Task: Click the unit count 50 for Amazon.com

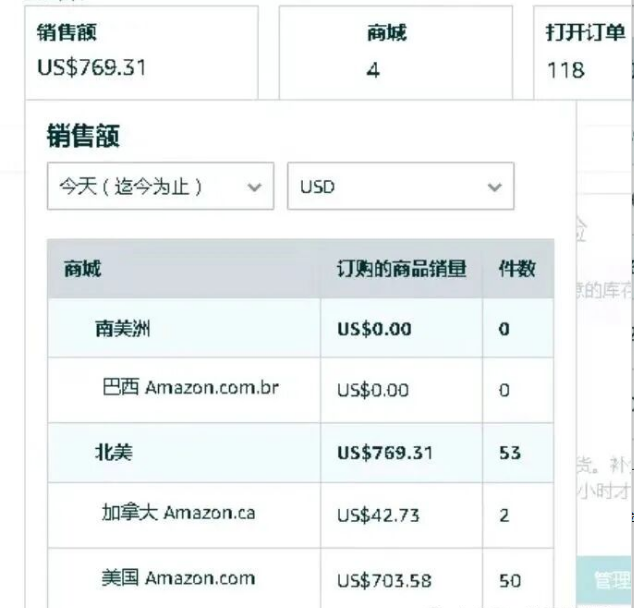Action: (x=509, y=580)
